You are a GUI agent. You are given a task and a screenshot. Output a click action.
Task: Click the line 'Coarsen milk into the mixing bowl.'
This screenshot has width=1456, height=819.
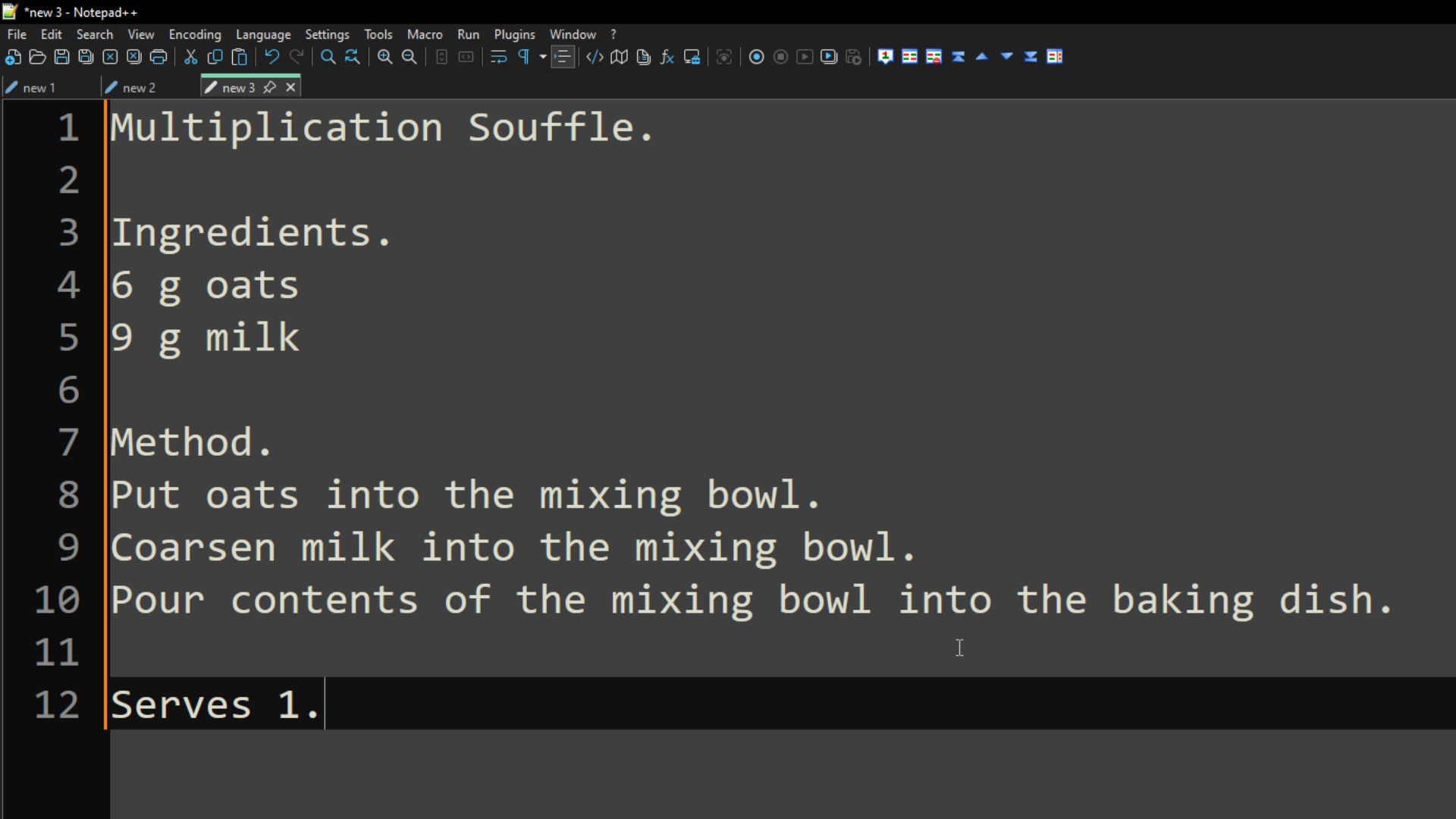(x=514, y=548)
